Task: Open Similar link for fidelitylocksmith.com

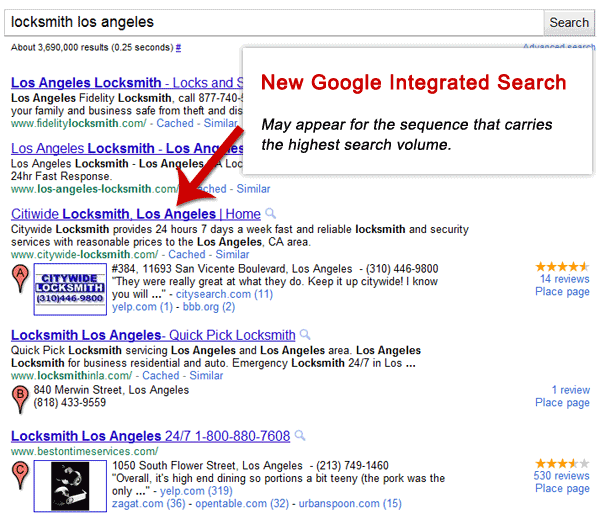Action: (220, 123)
